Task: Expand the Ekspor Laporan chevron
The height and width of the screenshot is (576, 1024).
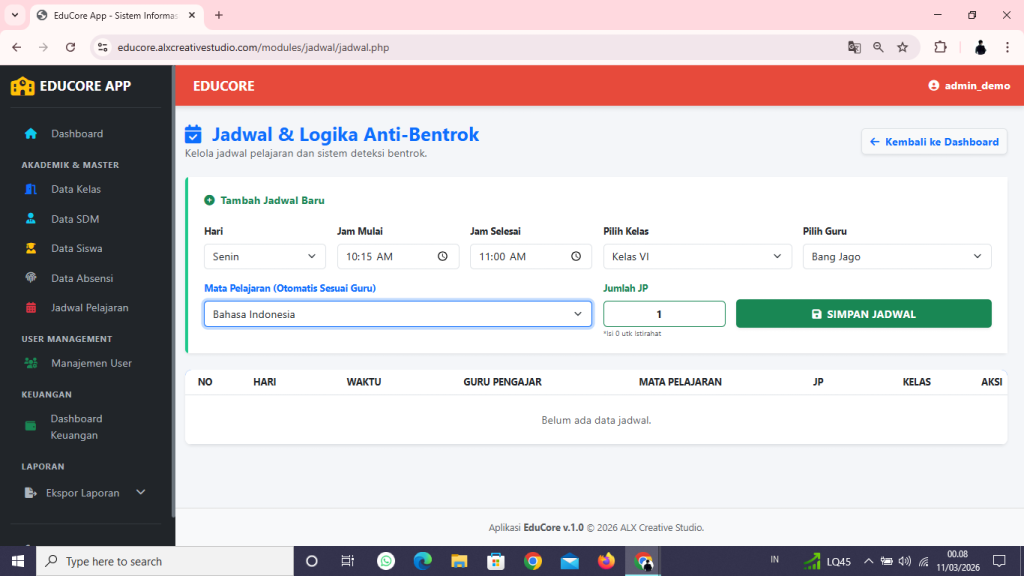Action: 140,492
